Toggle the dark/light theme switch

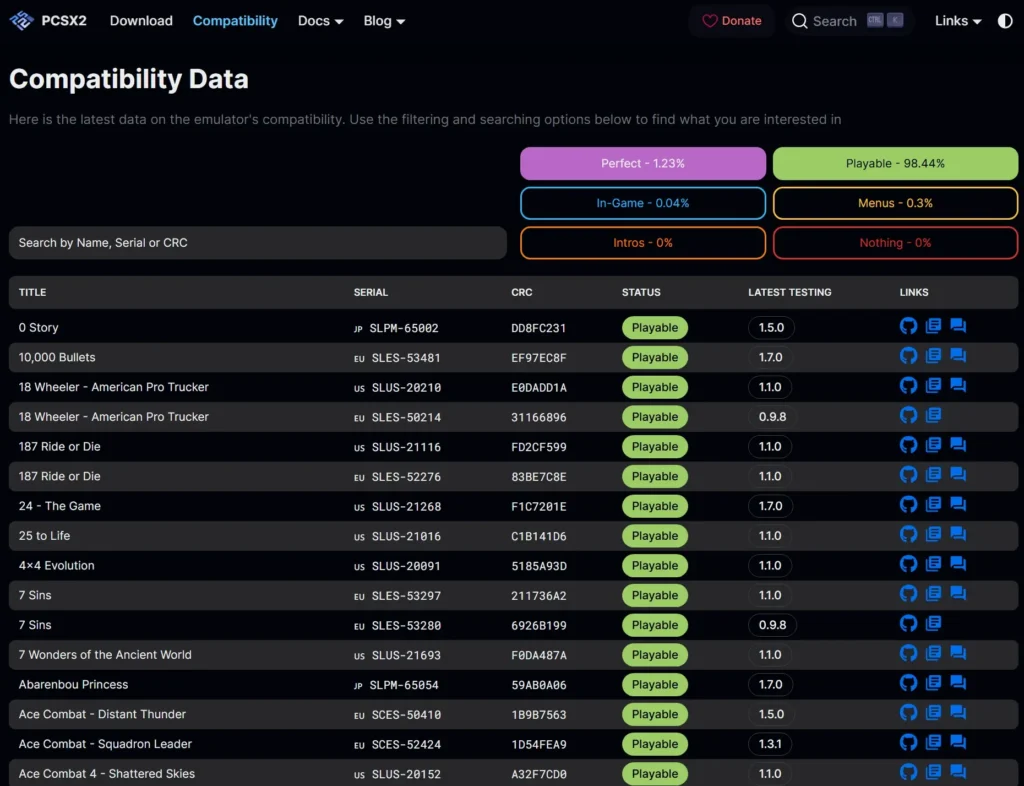tap(1005, 21)
